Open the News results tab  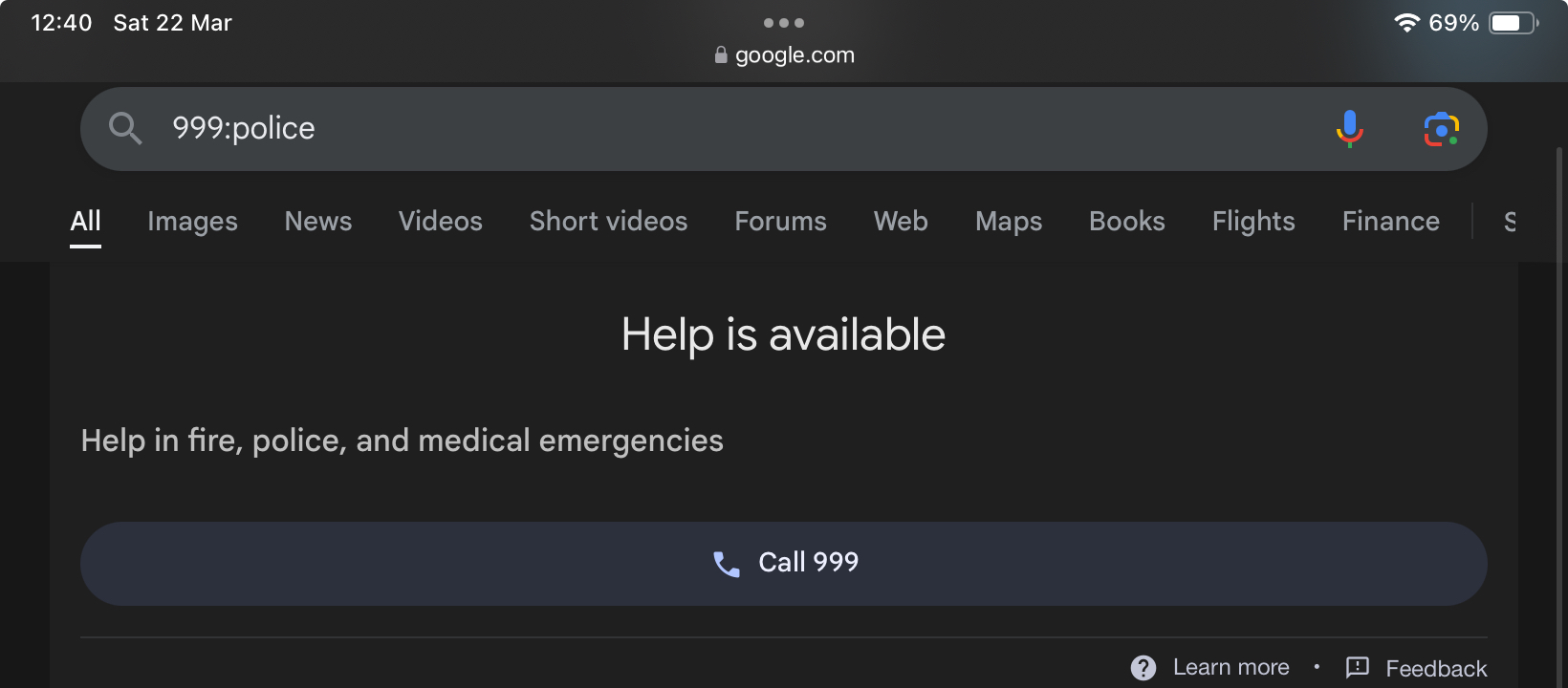click(x=318, y=222)
